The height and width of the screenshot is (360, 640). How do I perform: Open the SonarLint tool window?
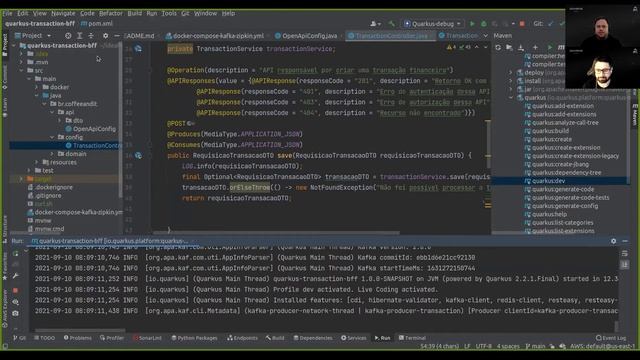point(147,338)
